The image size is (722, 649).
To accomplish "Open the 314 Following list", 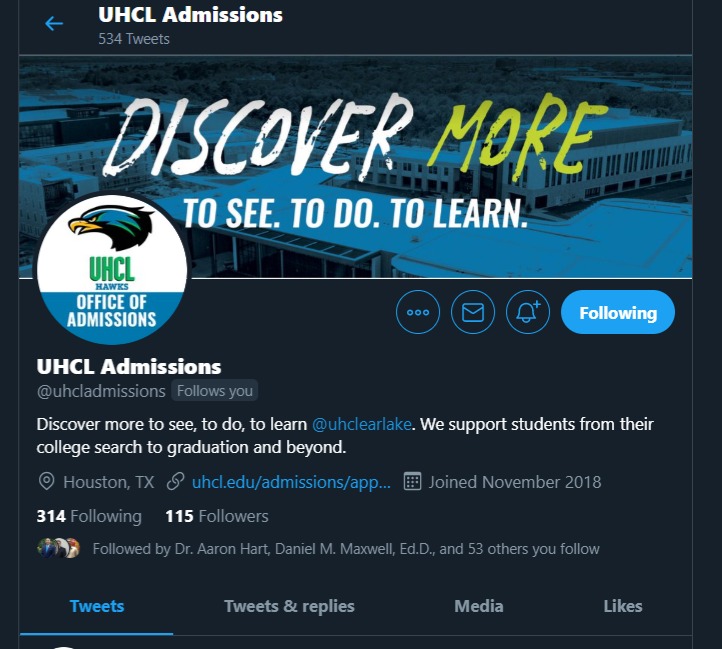I will point(89,516).
